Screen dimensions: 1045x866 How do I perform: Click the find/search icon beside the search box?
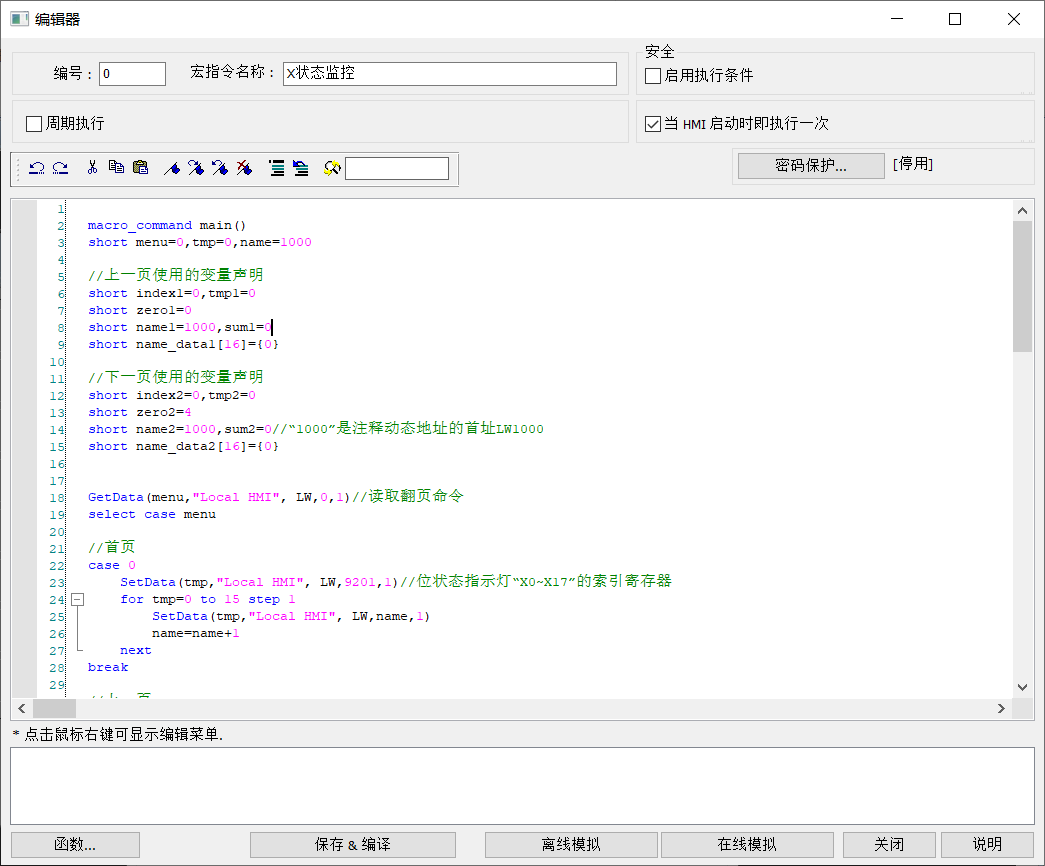pyautogui.click(x=332, y=168)
